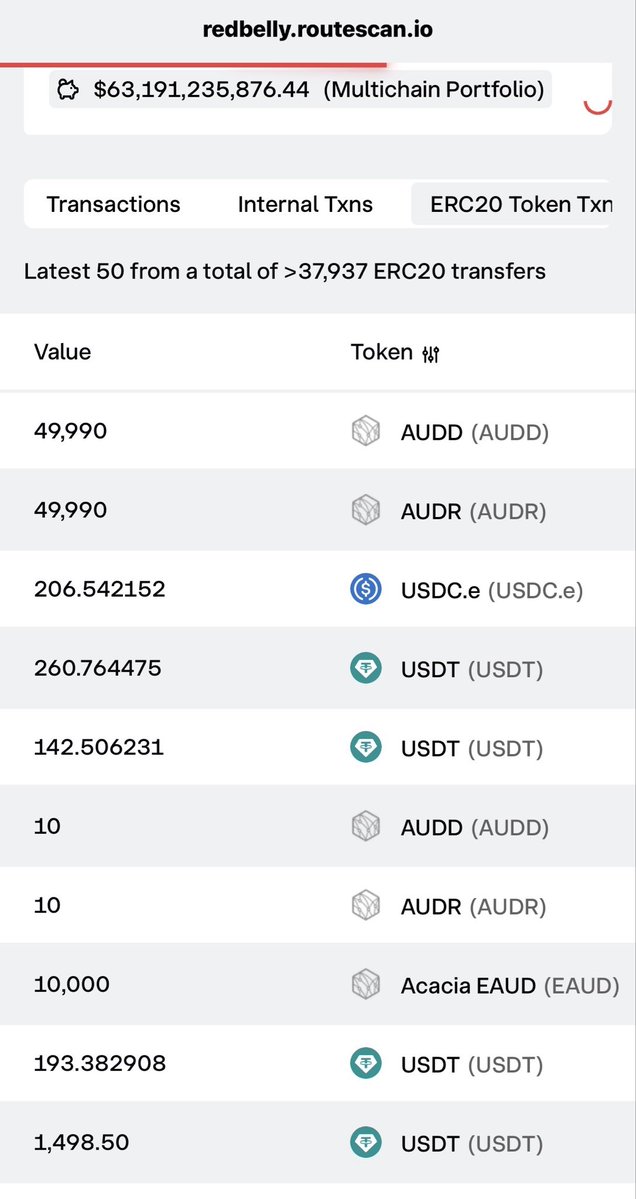Image resolution: width=636 pixels, height=1199 pixels.
Task: Click the USDC.e blue dollar token icon
Action: pos(365,590)
